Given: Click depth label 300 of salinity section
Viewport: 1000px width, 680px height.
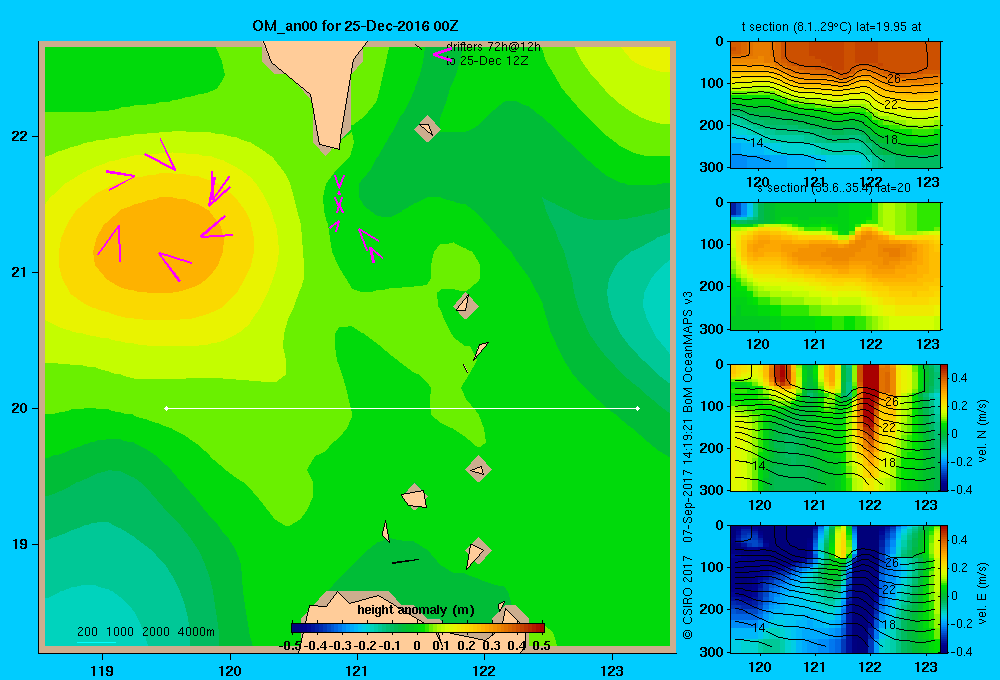Looking at the screenshot, I should point(711,329).
